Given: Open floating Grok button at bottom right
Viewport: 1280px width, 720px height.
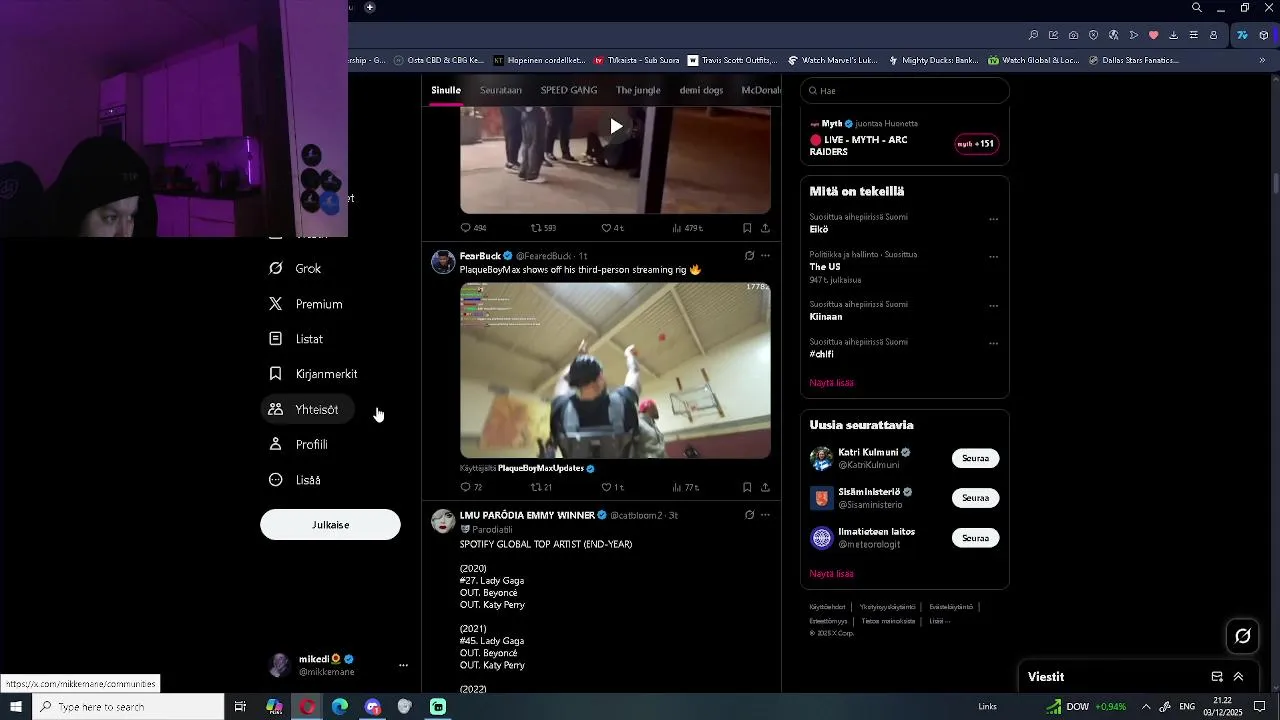Looking at the screenshot, I should click(x=1243, y=636).
